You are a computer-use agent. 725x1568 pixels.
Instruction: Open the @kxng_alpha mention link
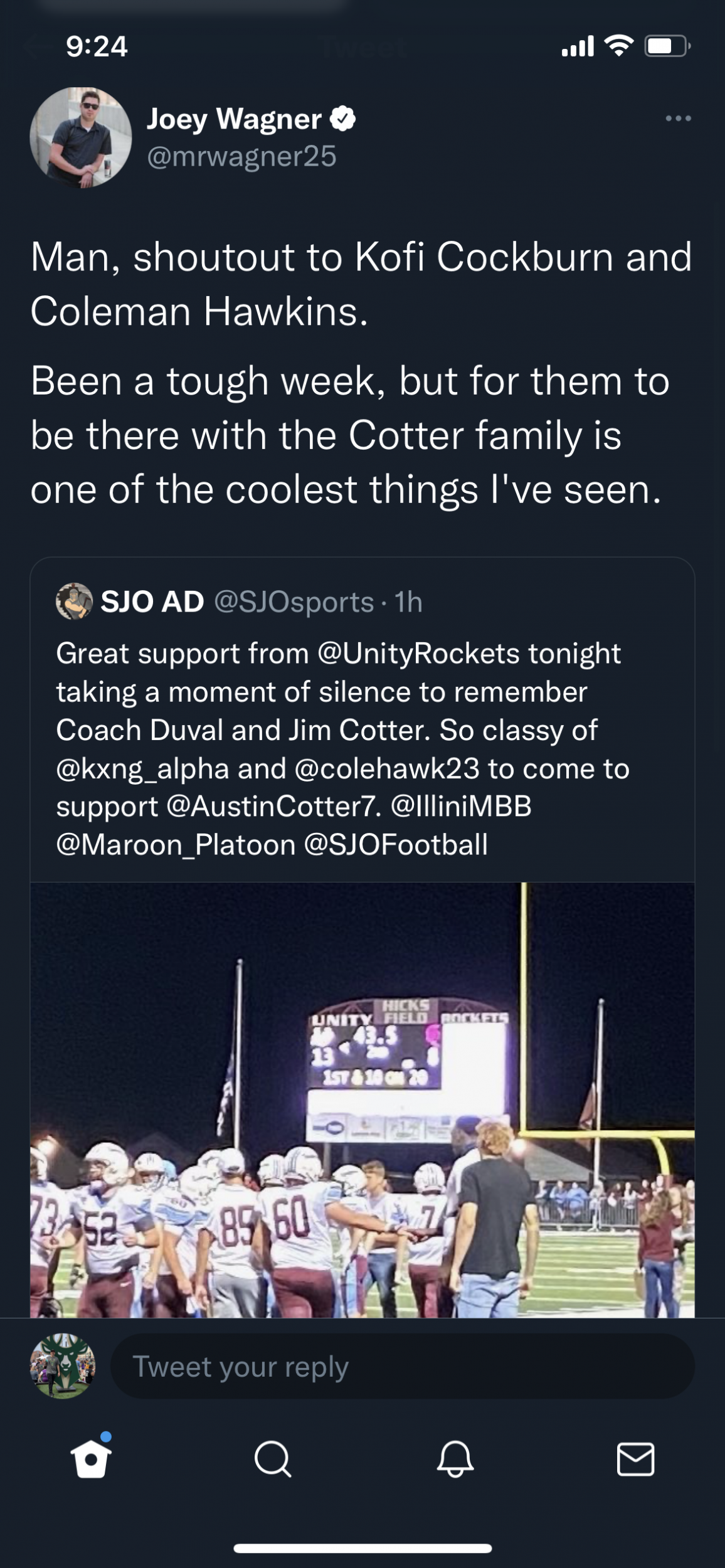pos(142,769)
